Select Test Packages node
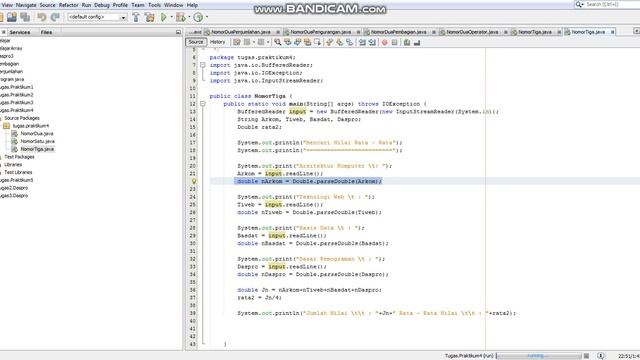 click(19, 157)
